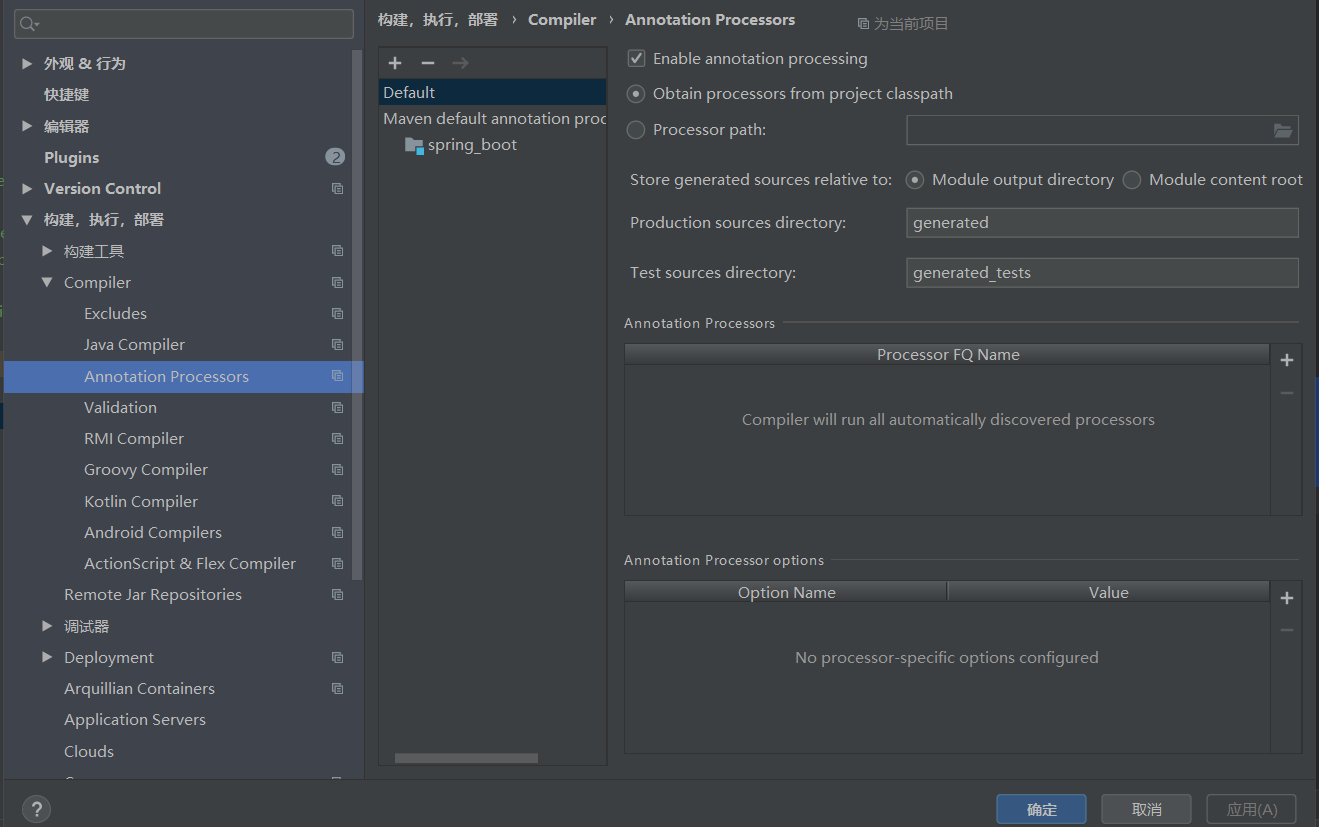Screen dimensions: 1319x827
Task: Select Maven default annotation processors profile
Action: [x=492, y=118]
